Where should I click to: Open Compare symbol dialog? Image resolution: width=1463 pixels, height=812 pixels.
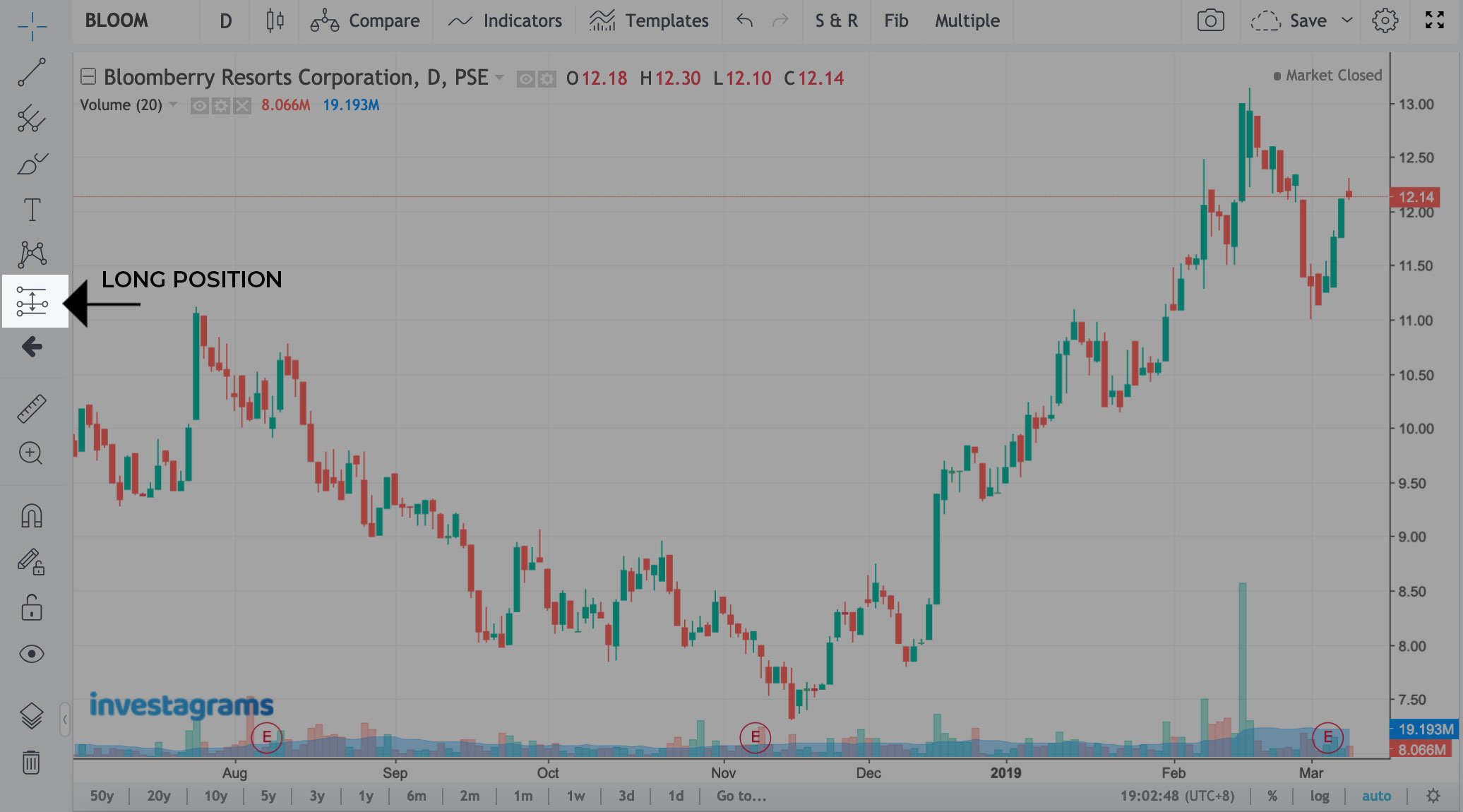(365, 20)
